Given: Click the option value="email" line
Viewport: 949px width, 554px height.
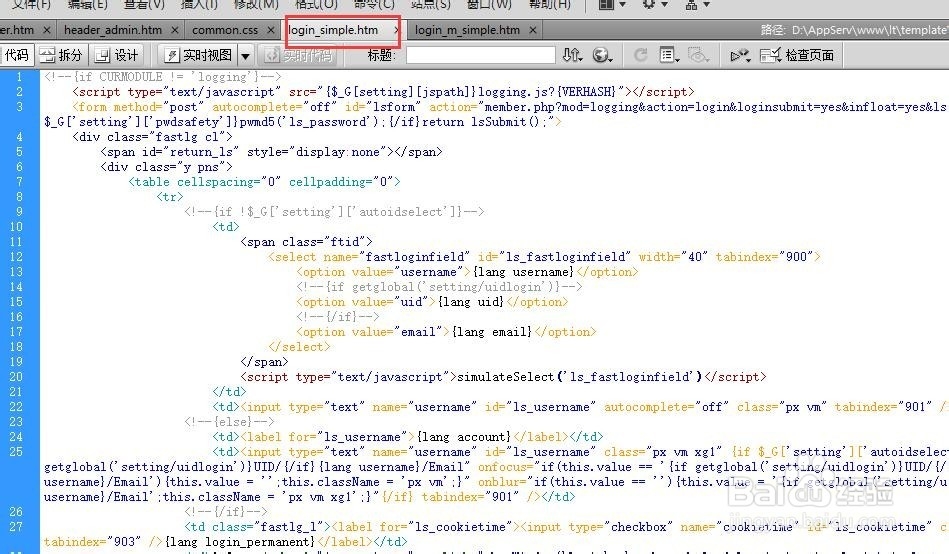Looking at the screenshot, I should tap(446, 332).
